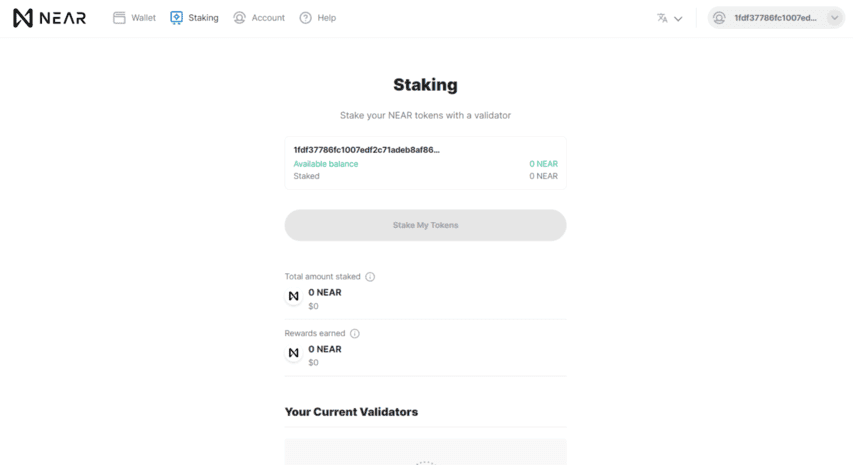Go to the Account menu item
This screenshot has width=853, height=465.
coord(259,18)
